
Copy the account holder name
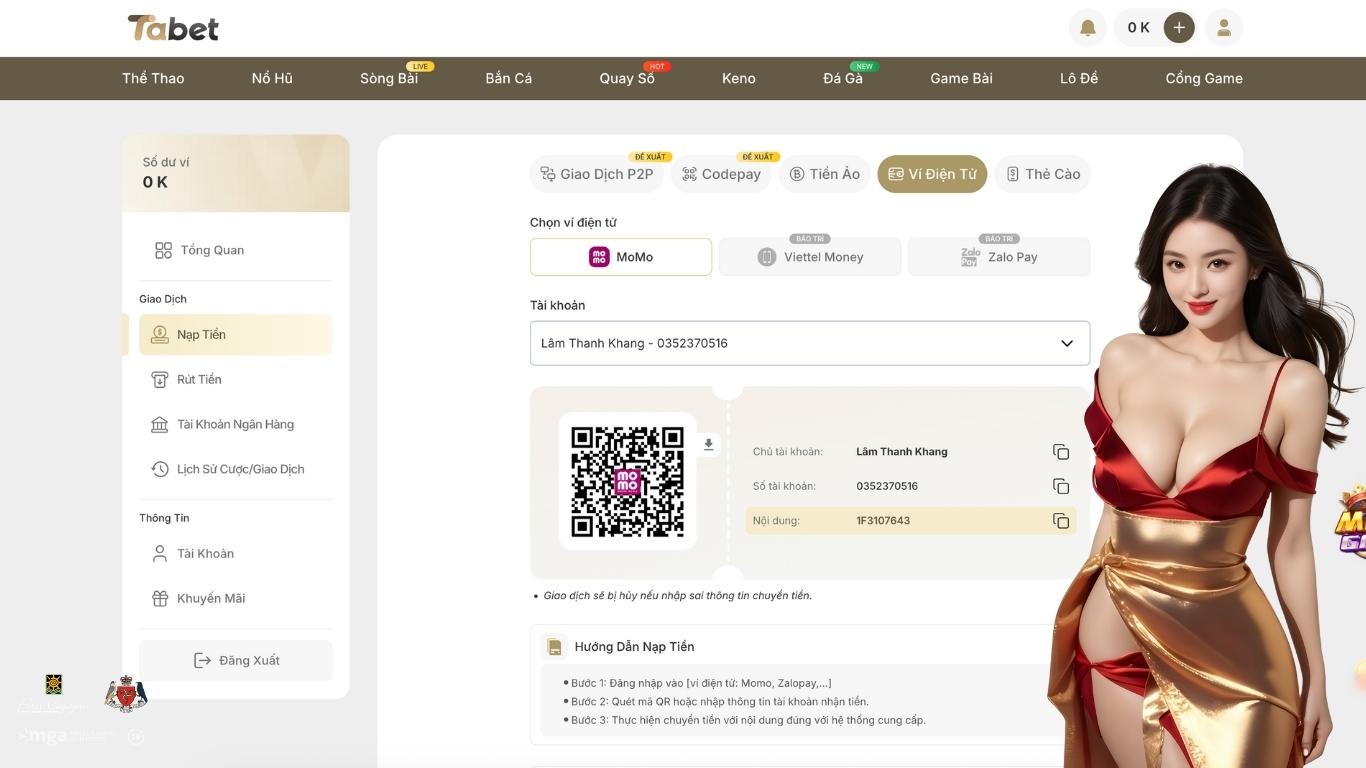[1061, 452]
